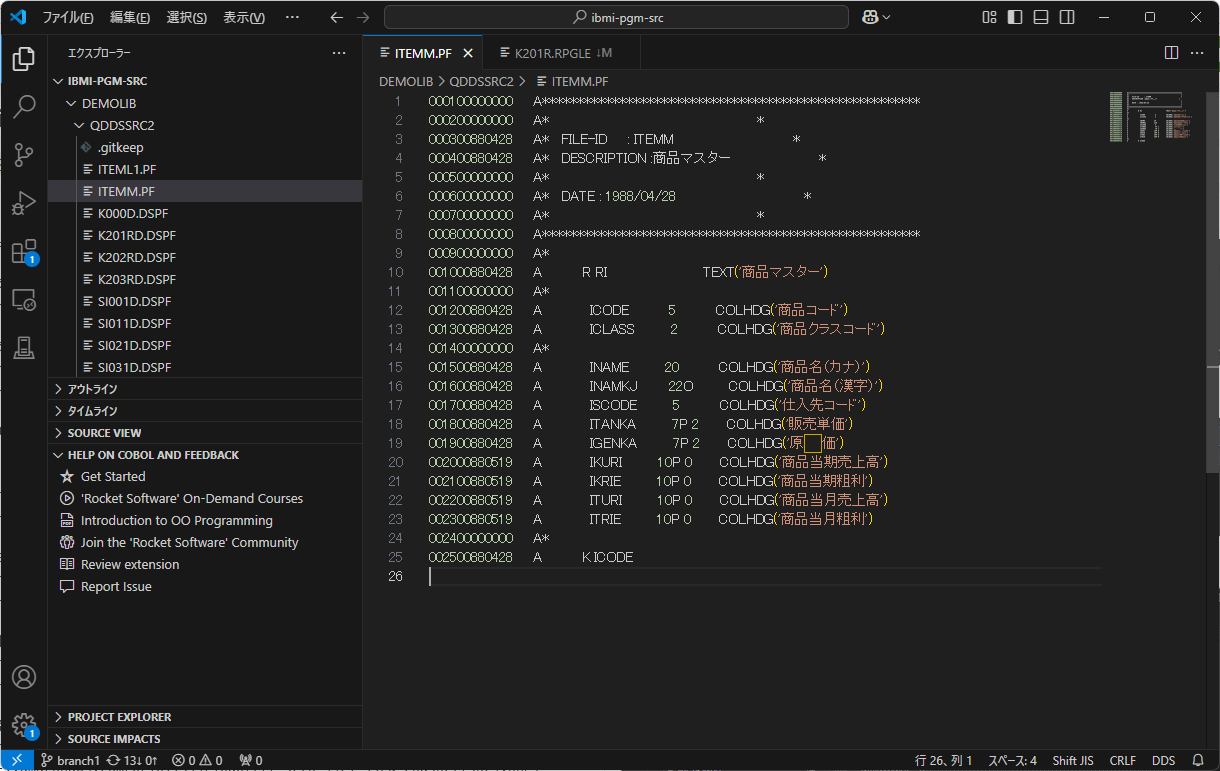Viewport: 1220px width, 771px height.
Task: Toggle the bottom Panel
Action: (x=1041, y=17)
